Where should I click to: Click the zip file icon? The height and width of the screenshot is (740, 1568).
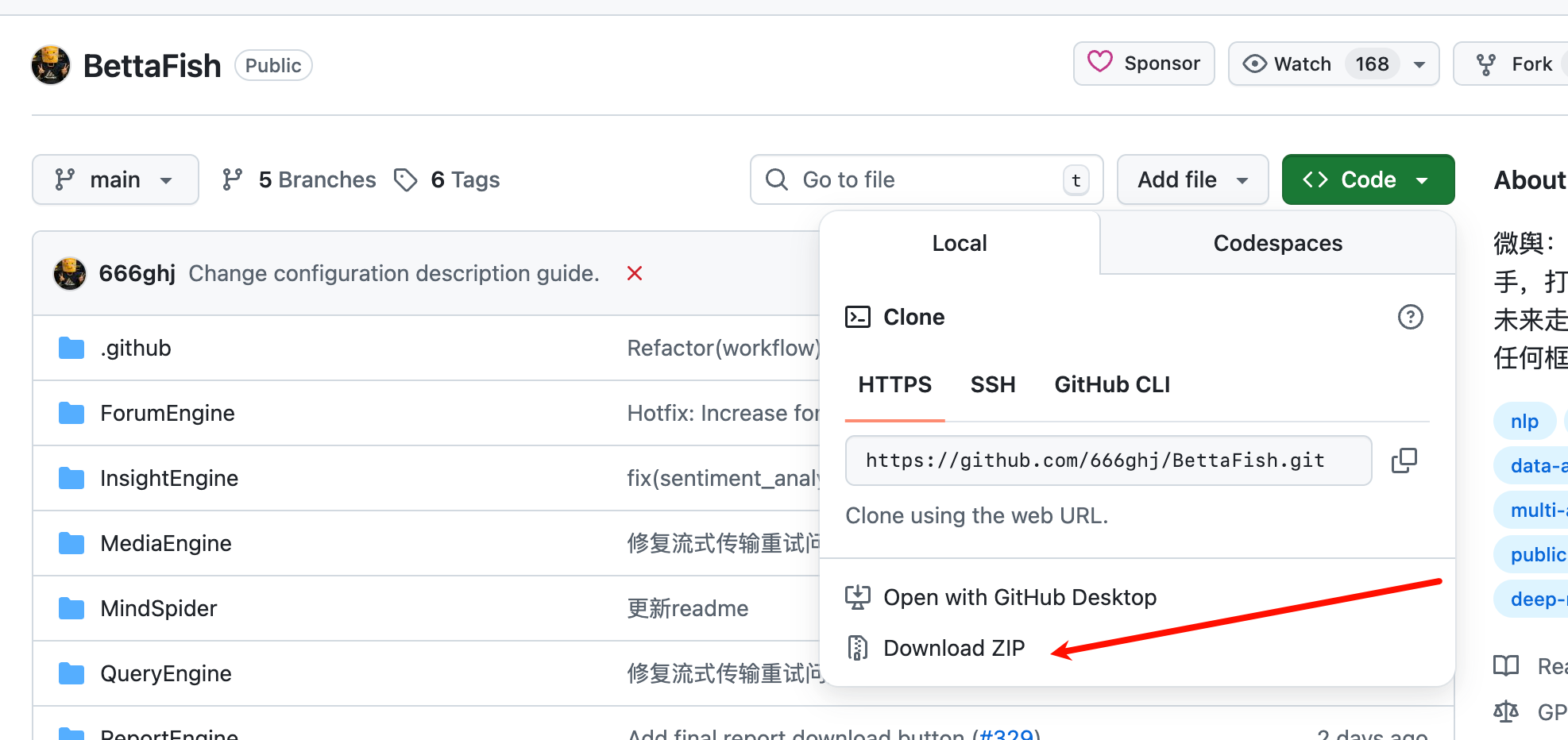click(x=857, y=648)
